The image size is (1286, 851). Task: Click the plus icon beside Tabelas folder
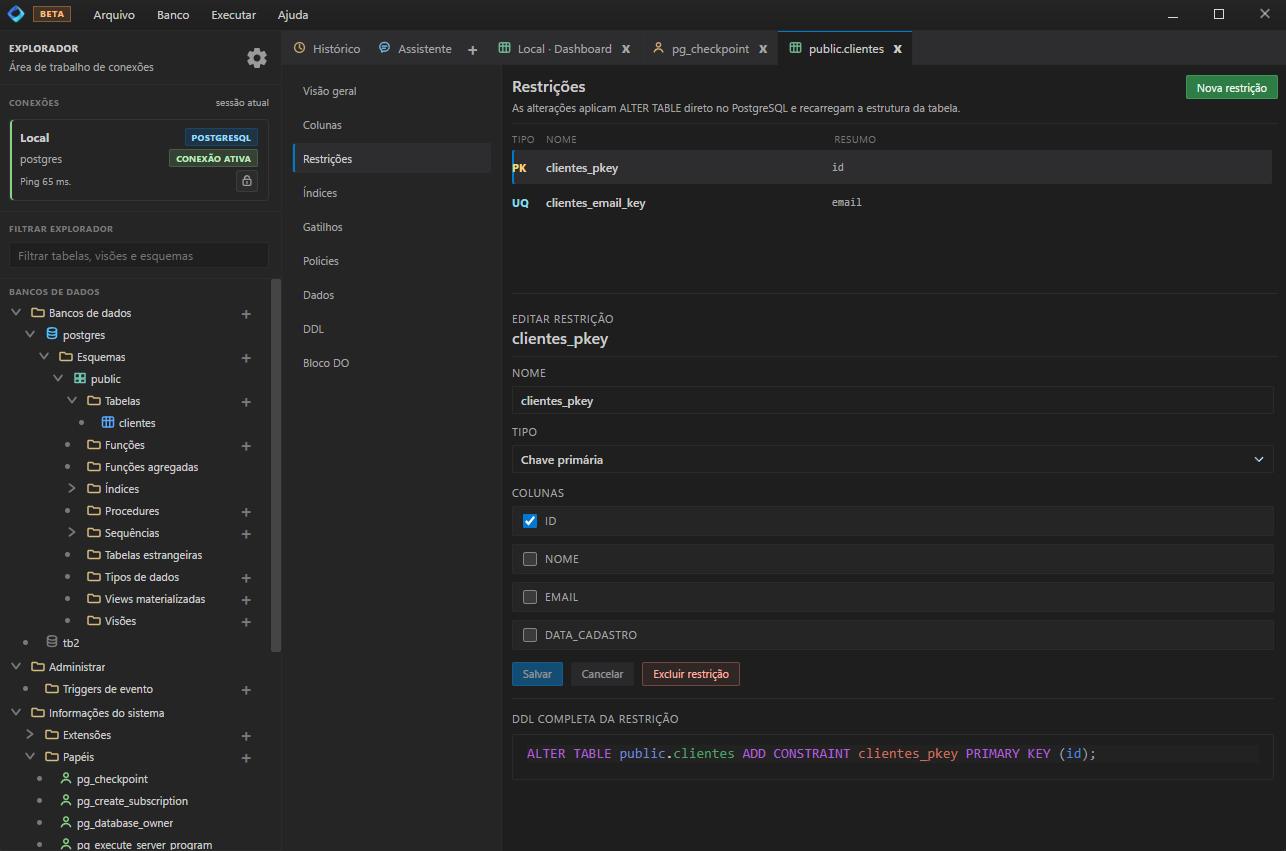pyautogui.click(x=246, y=402)
